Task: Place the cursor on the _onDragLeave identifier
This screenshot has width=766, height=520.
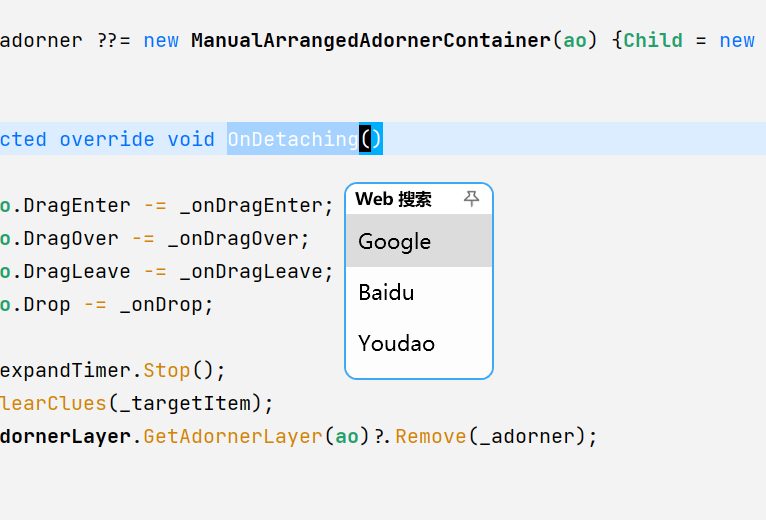Action: tap(252, 271)
